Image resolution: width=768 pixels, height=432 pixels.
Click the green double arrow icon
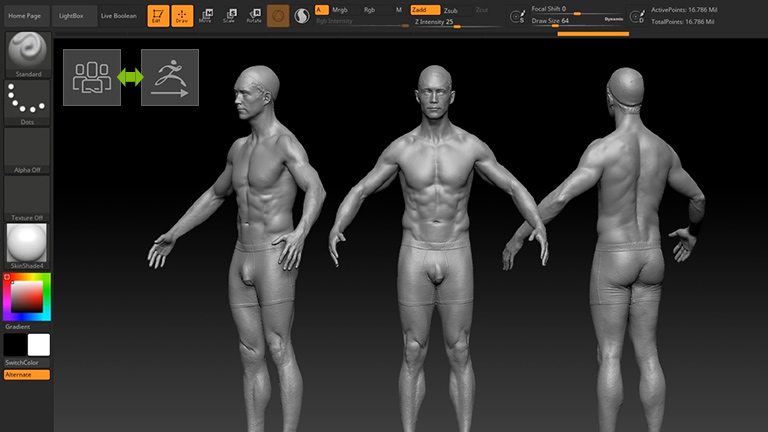[131, 77]
